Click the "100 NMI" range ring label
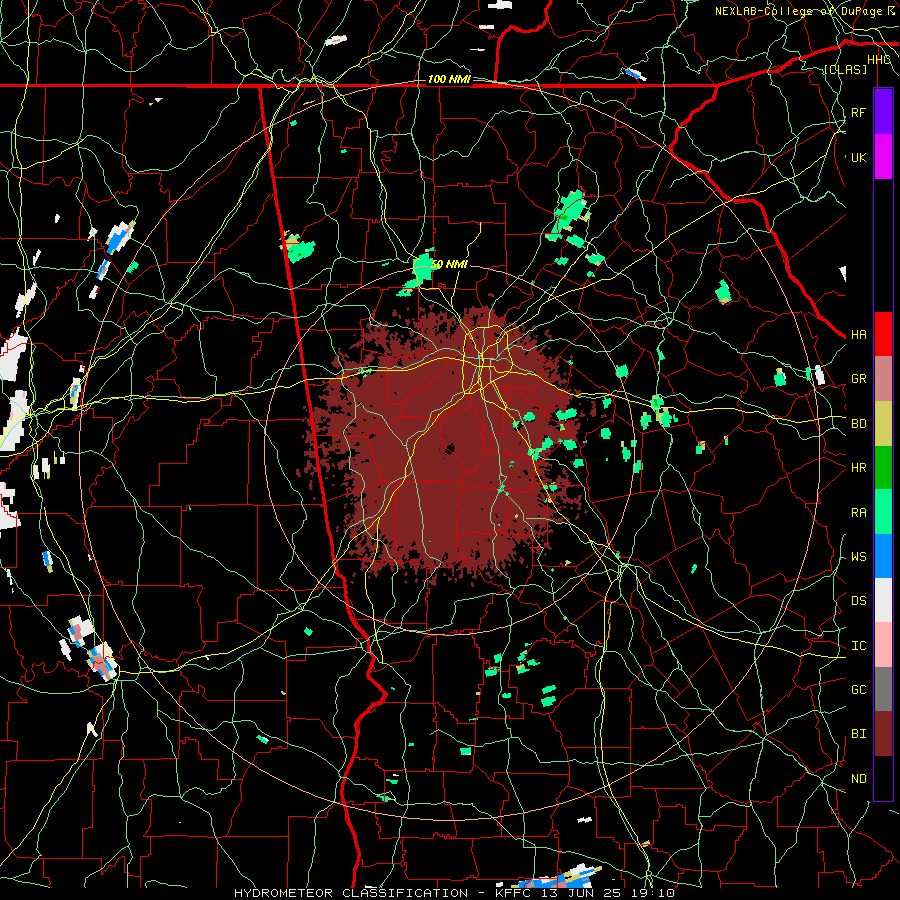This screenshot has width=900, height=900. coord(449,79)
